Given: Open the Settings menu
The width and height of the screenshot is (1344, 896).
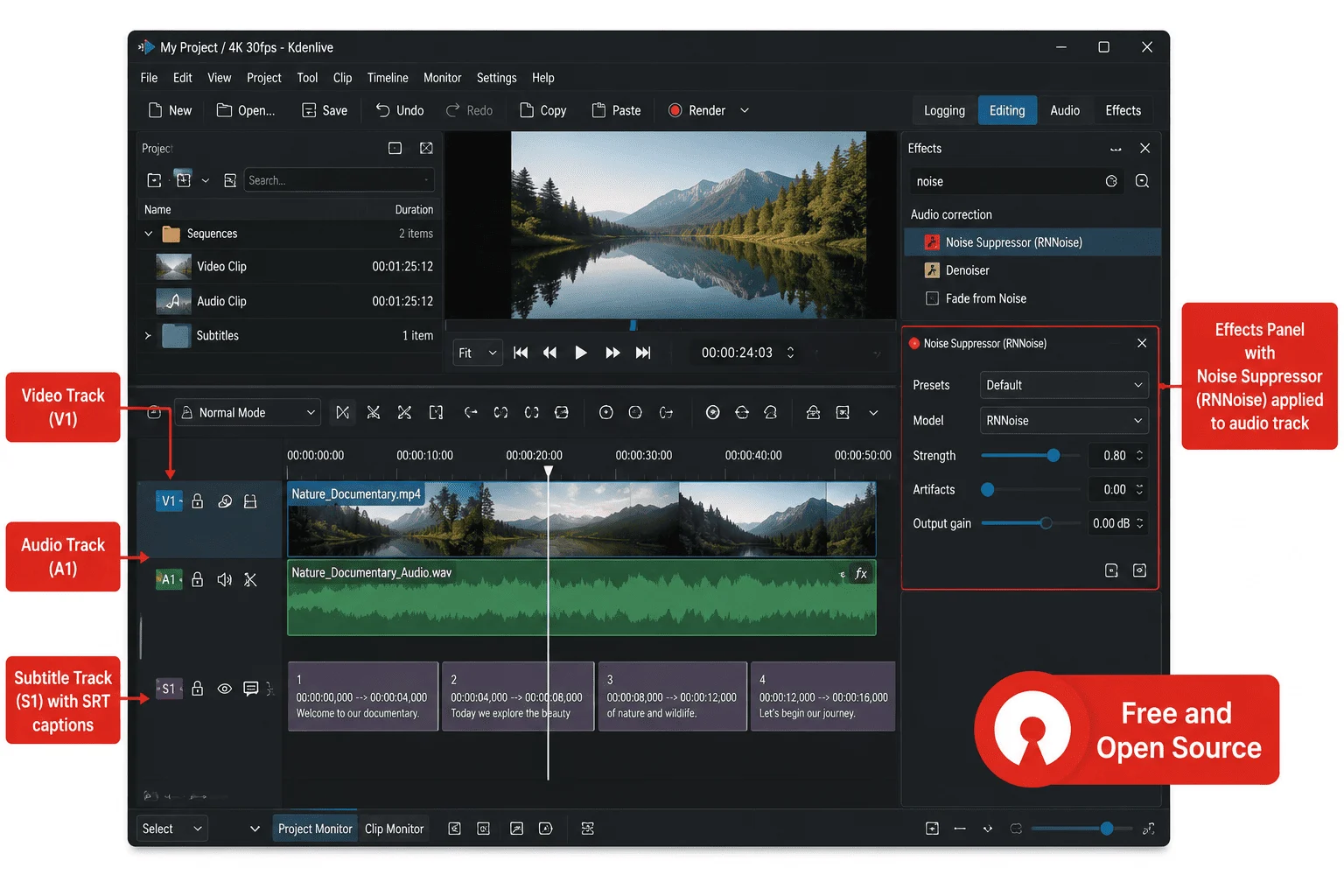Looking at the screenshot, I should click(x=496, y=78).
